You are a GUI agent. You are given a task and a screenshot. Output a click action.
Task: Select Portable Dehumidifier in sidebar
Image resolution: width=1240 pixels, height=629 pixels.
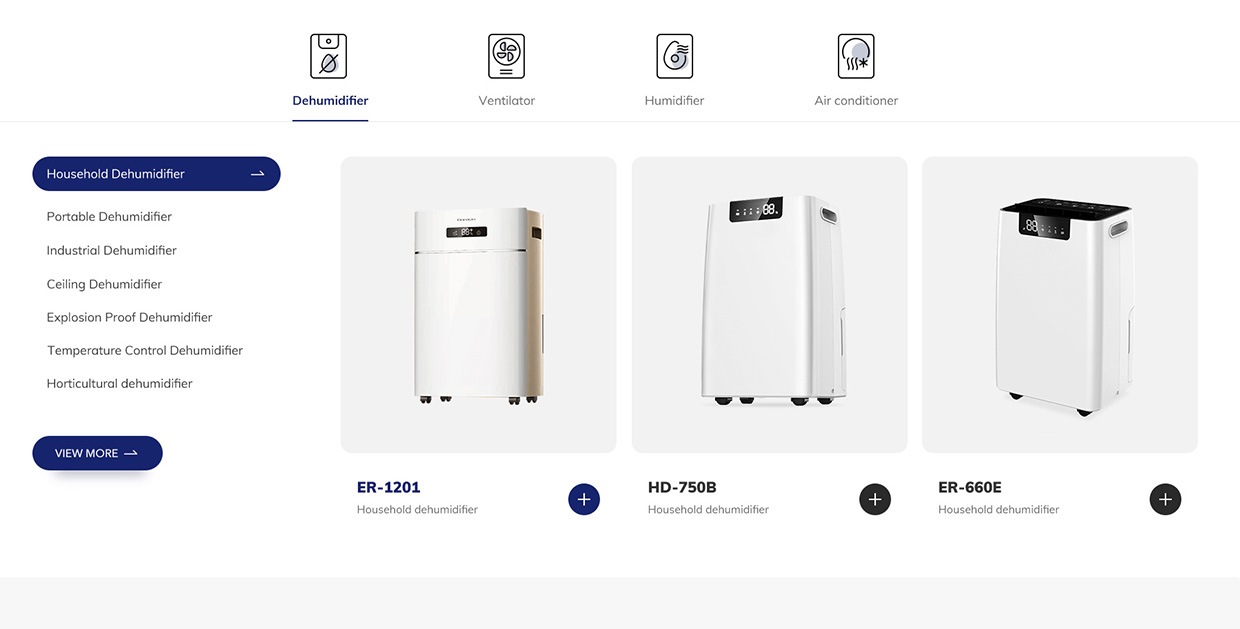tap(109, 217)
